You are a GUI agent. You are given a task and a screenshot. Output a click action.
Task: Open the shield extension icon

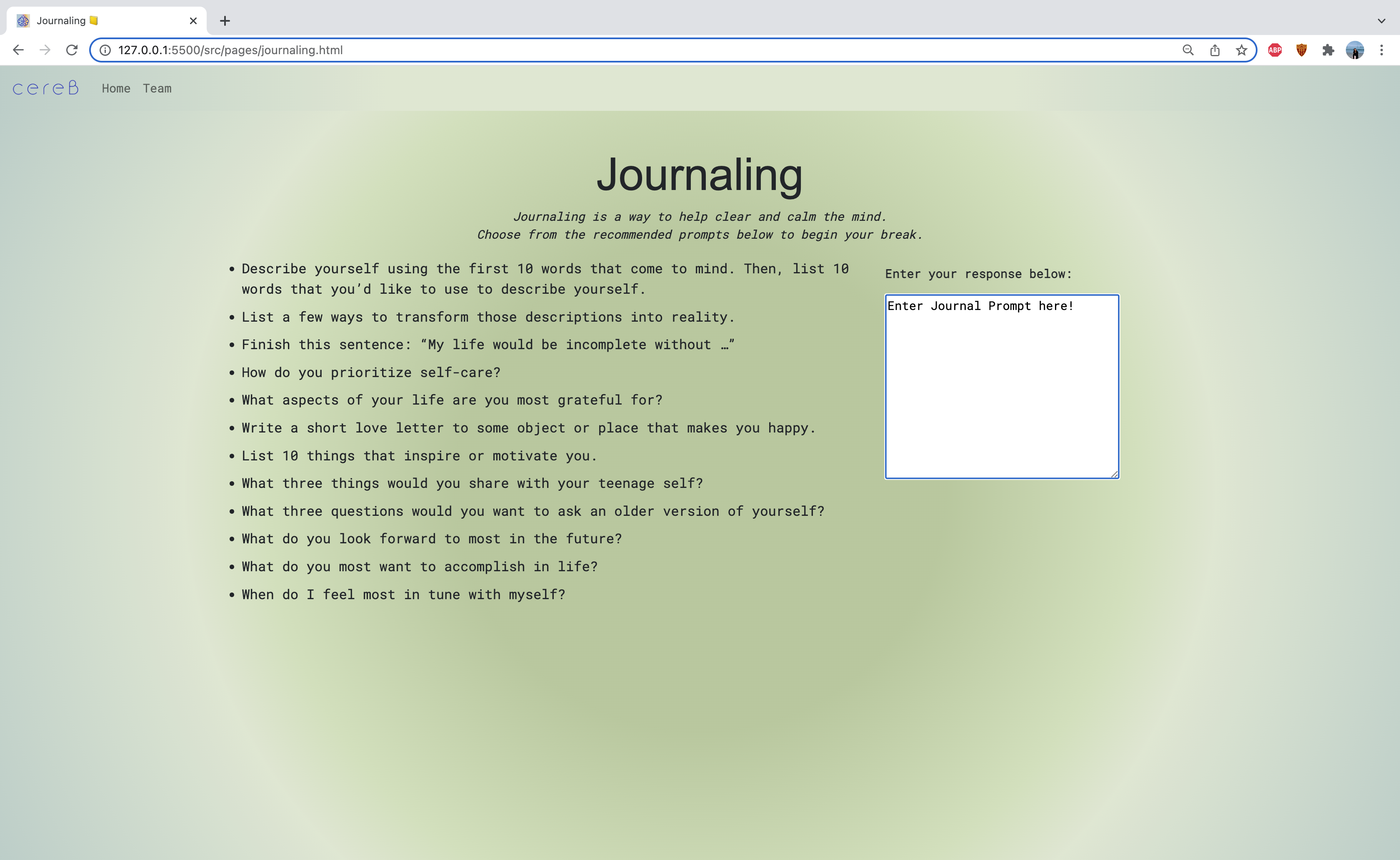(x=1301, y=50)
